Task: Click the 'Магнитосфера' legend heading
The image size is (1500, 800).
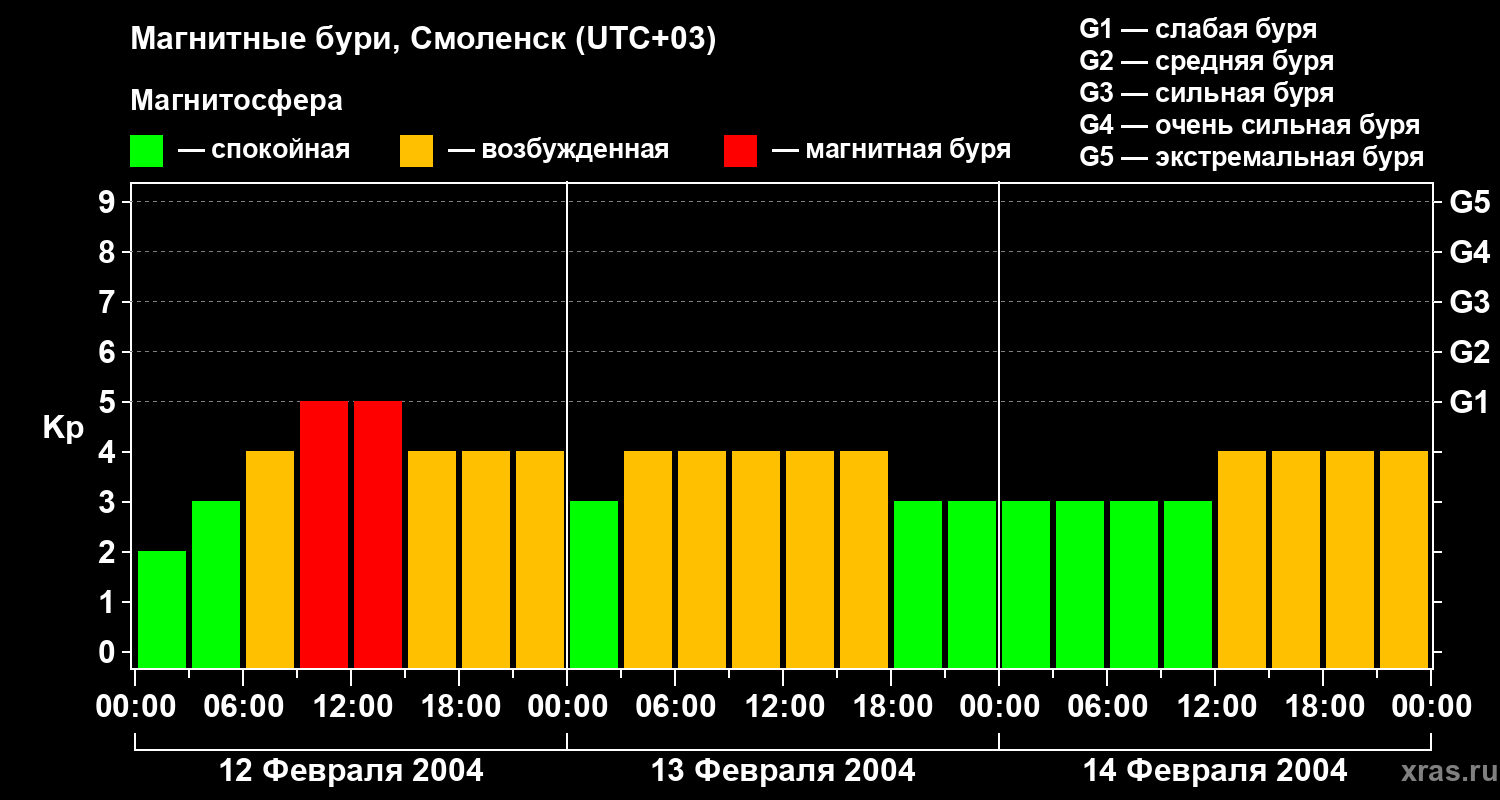Action: coord(236,101)
